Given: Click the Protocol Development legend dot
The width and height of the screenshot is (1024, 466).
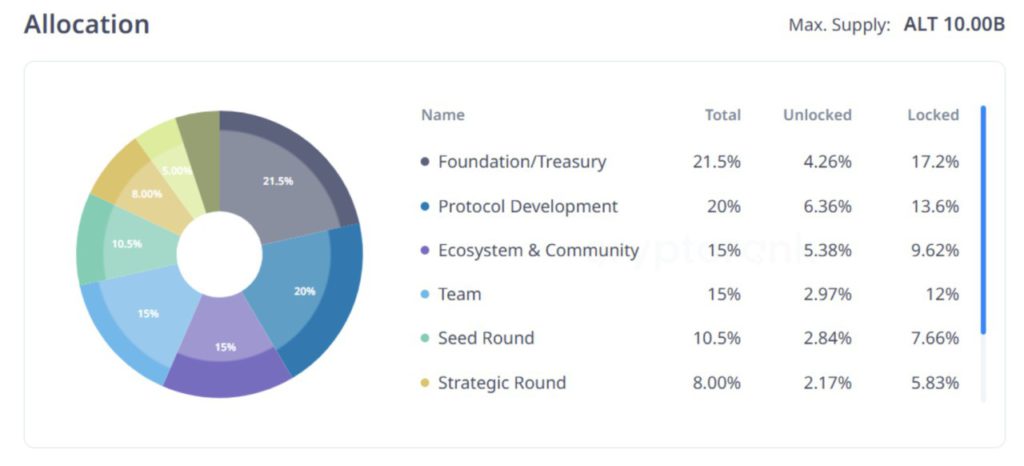Looking at the screenshot, I should tap(426, 207).
